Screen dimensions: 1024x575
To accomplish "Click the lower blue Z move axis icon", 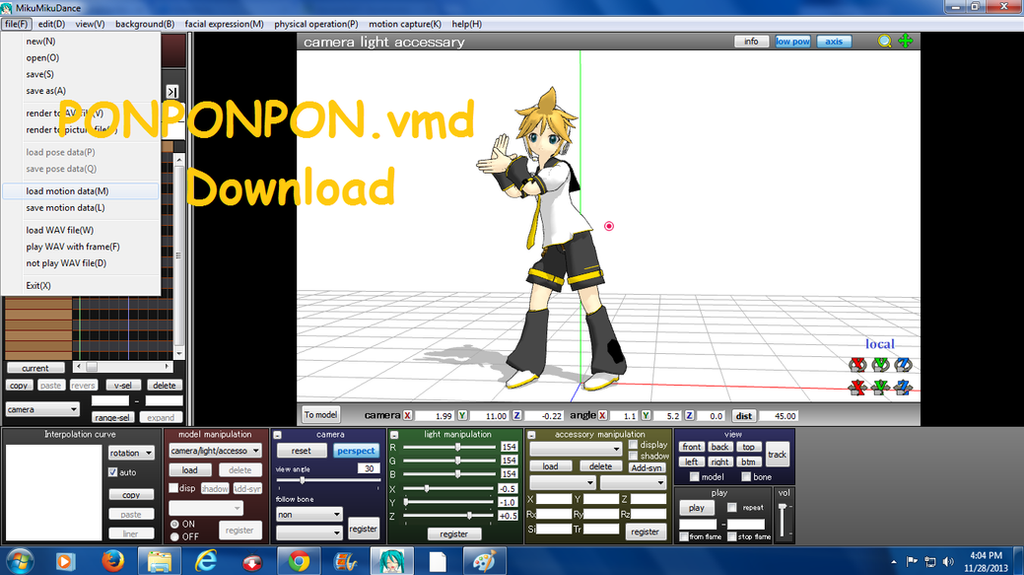I will tap(903, 387).
